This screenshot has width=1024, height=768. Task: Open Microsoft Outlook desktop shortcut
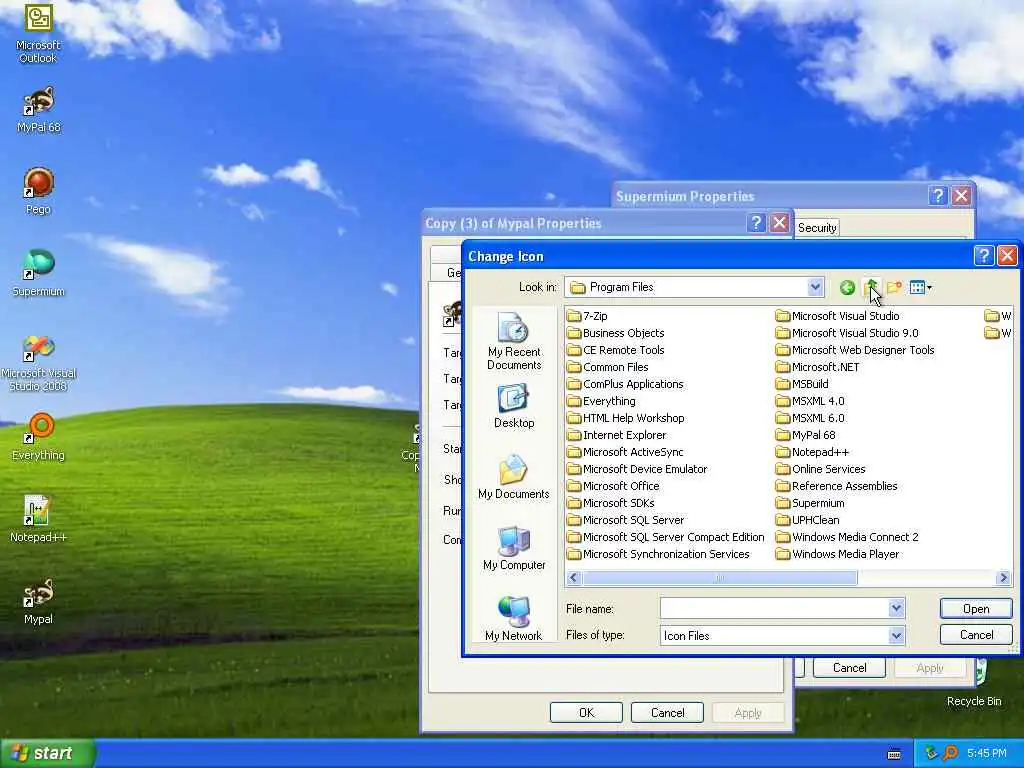(38, 33)
